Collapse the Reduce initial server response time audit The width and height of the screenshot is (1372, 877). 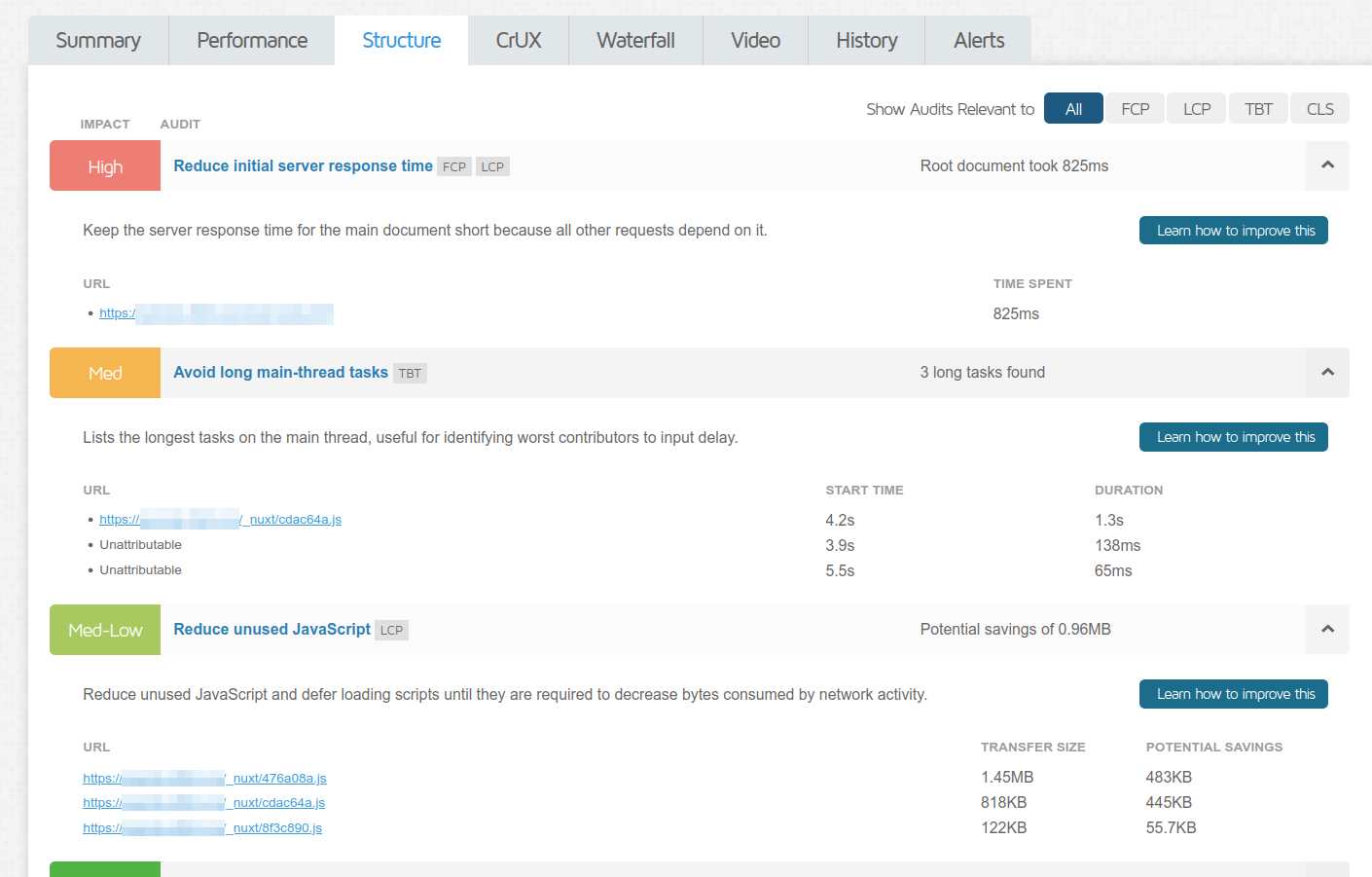coord(1327,165)
